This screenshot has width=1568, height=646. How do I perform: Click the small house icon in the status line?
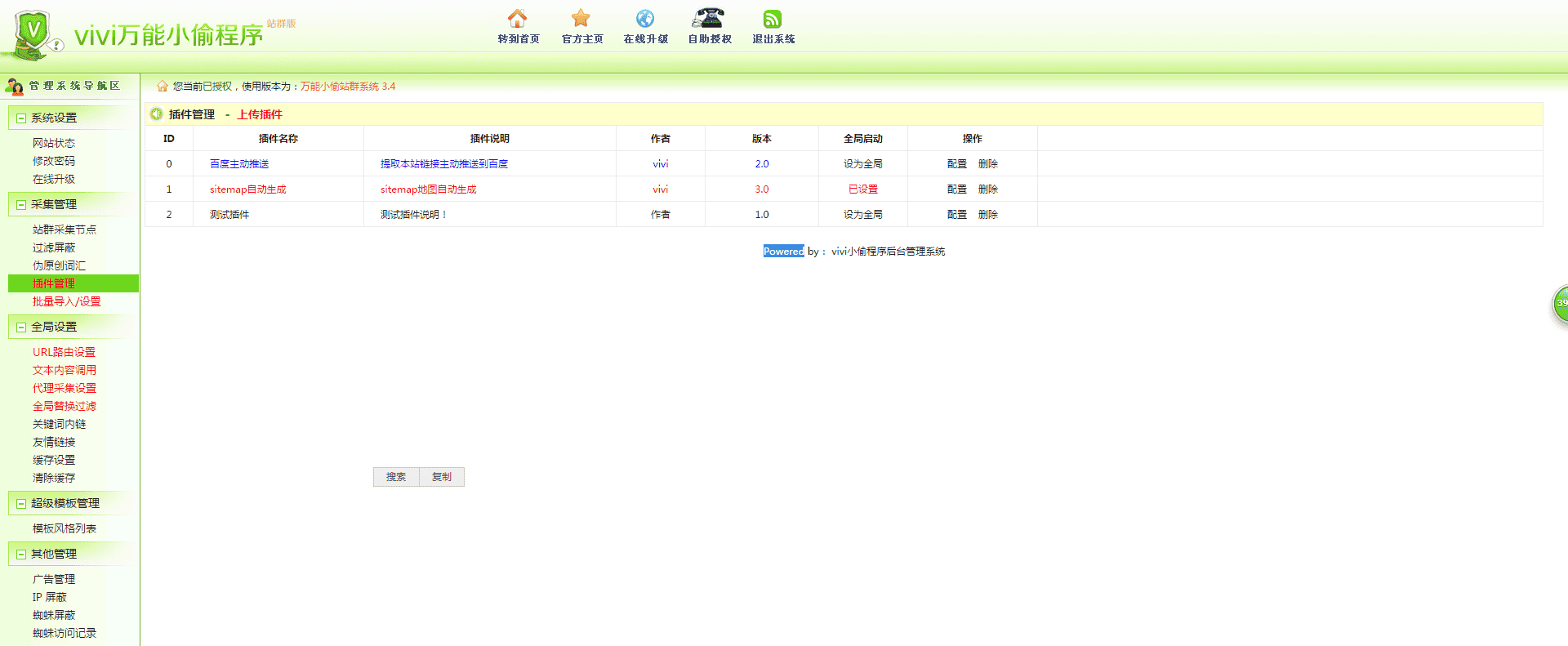163,86
